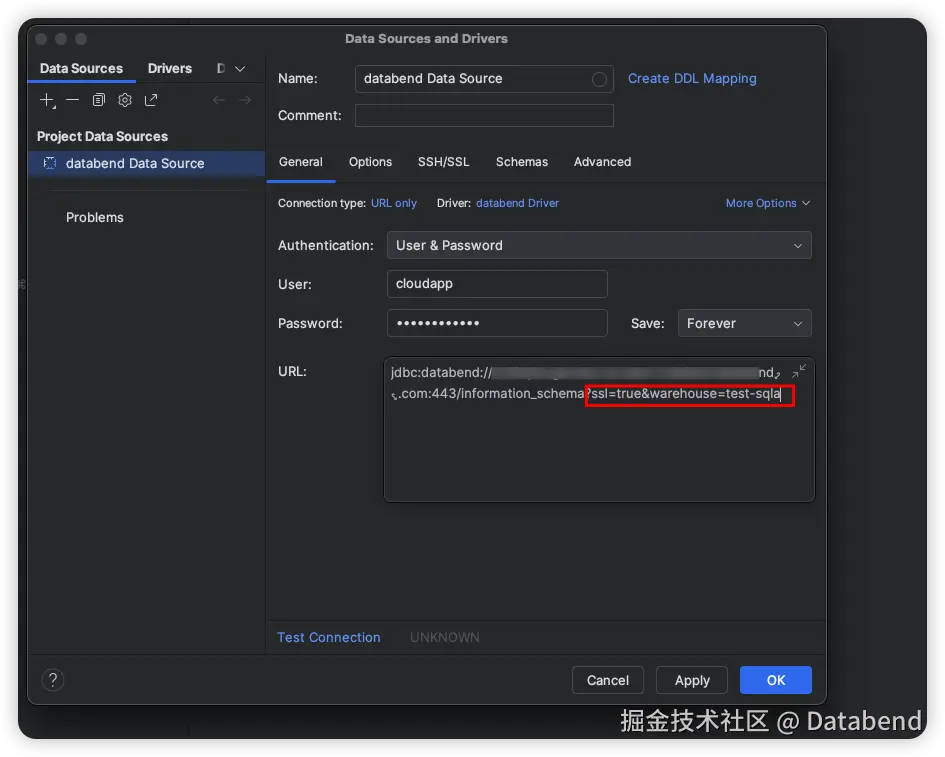The width and height of the screenshot is (945, 757).
Task: Click the color circle in Name field
Action: coord(598,79)
